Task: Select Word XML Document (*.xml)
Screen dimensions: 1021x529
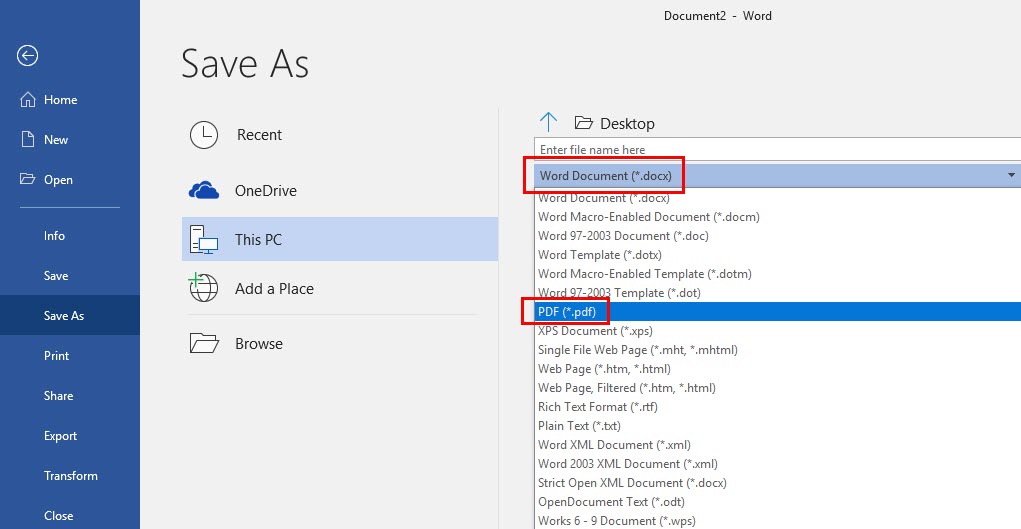Action: click(x=777, y=444)
